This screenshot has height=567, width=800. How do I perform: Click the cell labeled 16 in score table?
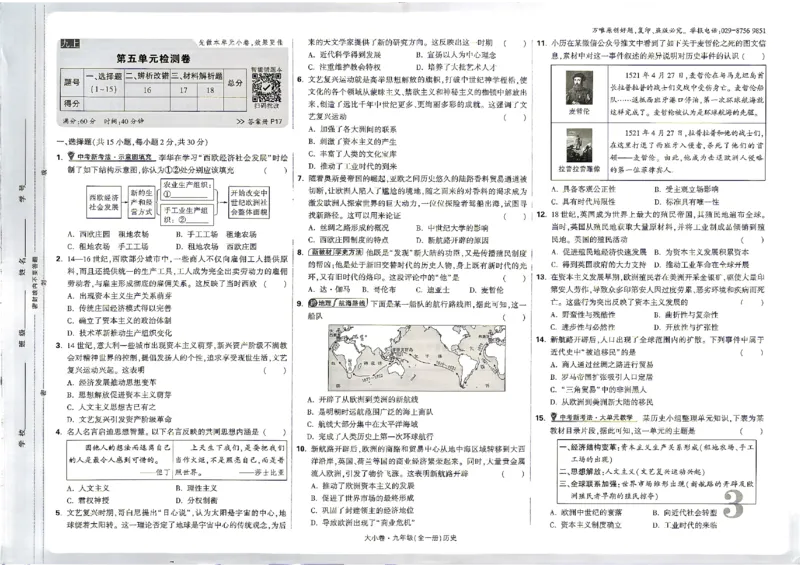point(147,90)
